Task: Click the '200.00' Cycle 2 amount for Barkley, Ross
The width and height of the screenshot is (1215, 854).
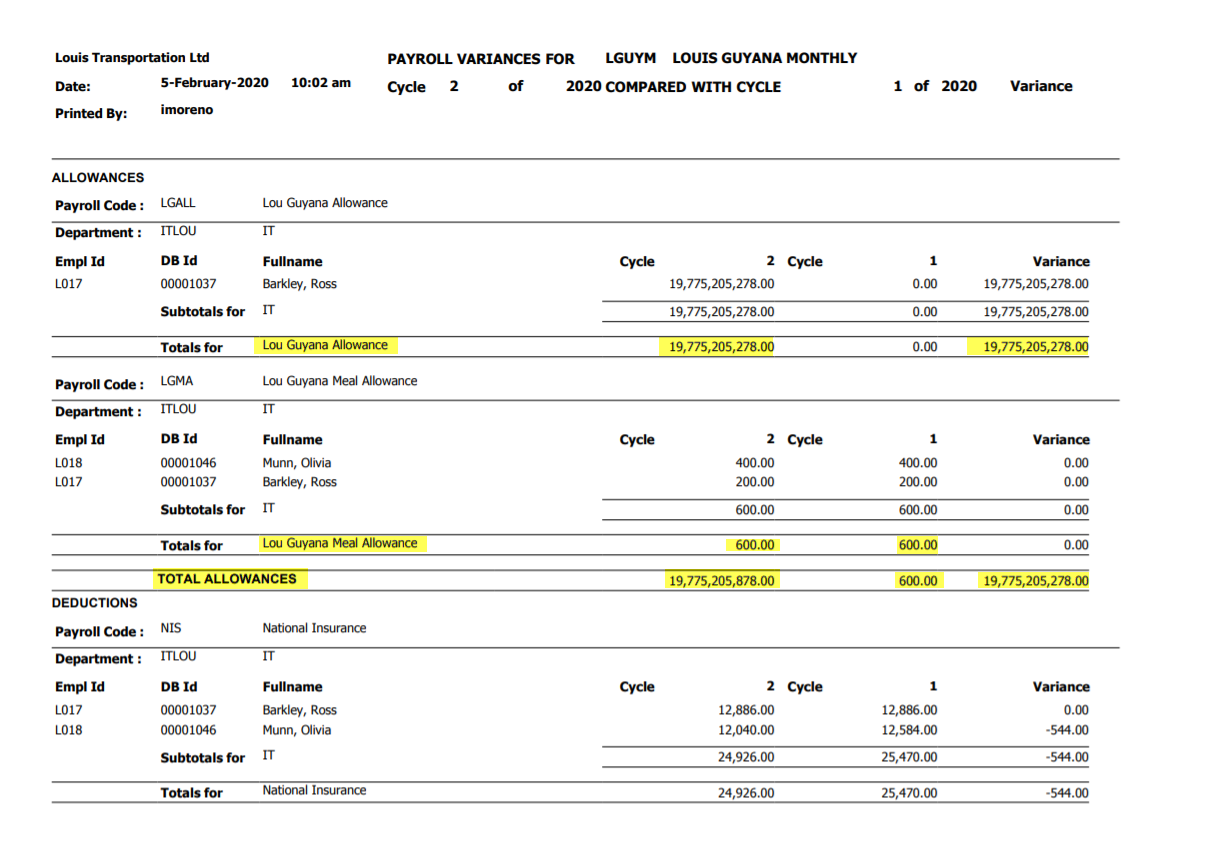Action: pyautogui.click(x=755, y=482)
